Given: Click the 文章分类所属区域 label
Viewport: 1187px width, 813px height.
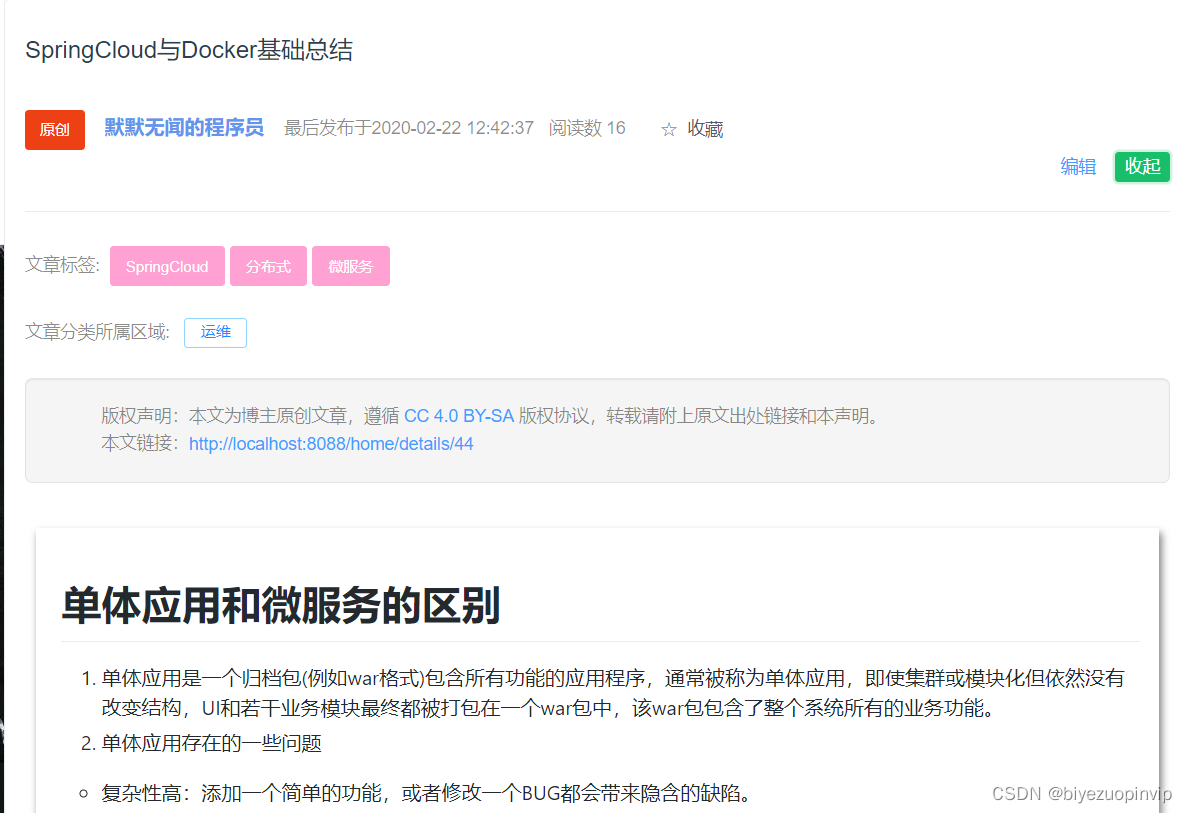Looking at the screenshot, I should coord(98,332).
